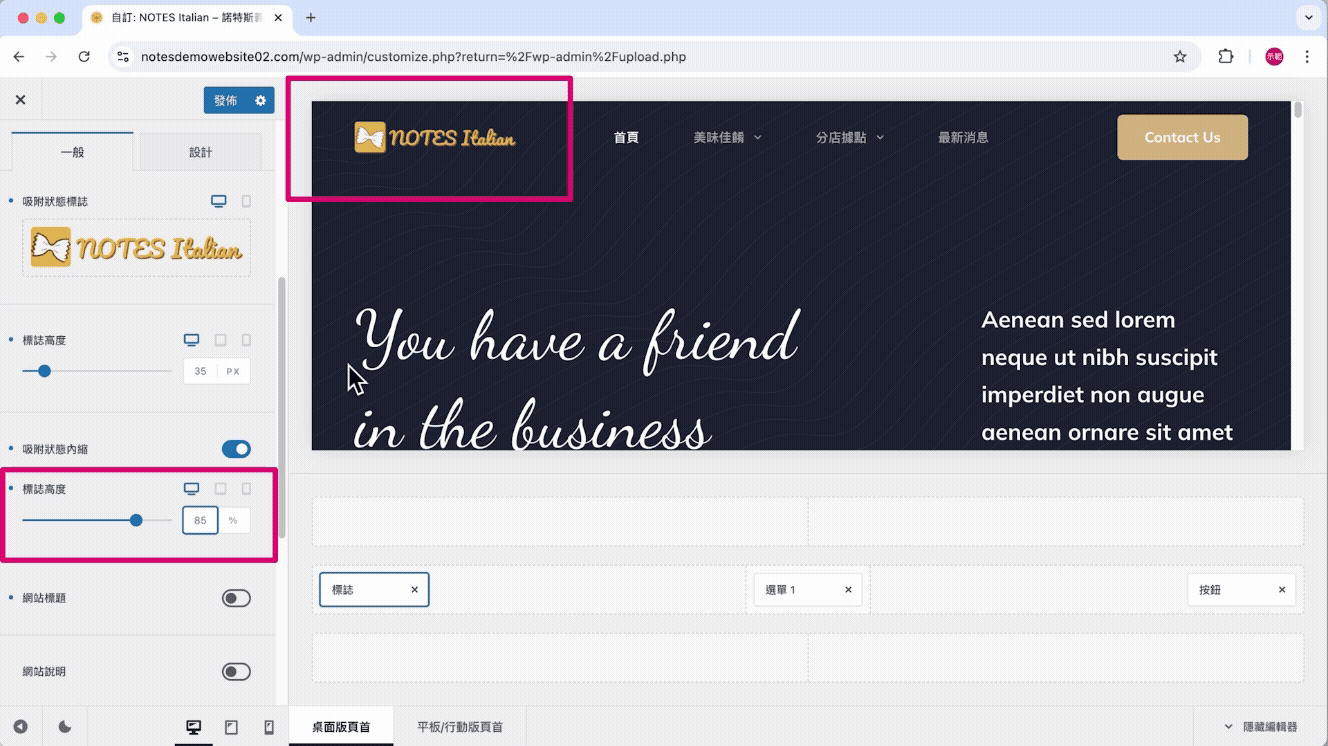Switch to 設計 tab
Screen dimensions: 1328x746
click(200, 152)
